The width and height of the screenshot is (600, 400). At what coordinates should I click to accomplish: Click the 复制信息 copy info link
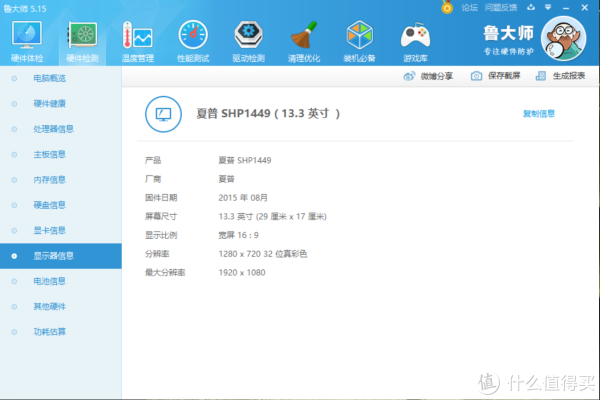(540, 113)
